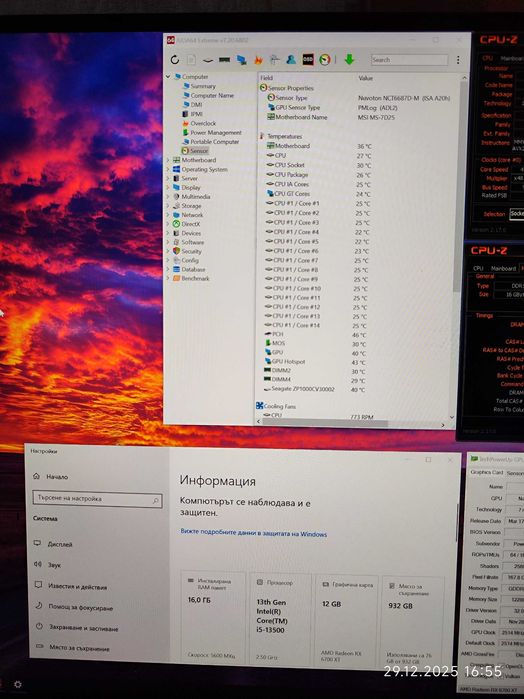Click the blue networked computers toolbar icon
Viewport: 524px width, 699px height.
[241, 59]
